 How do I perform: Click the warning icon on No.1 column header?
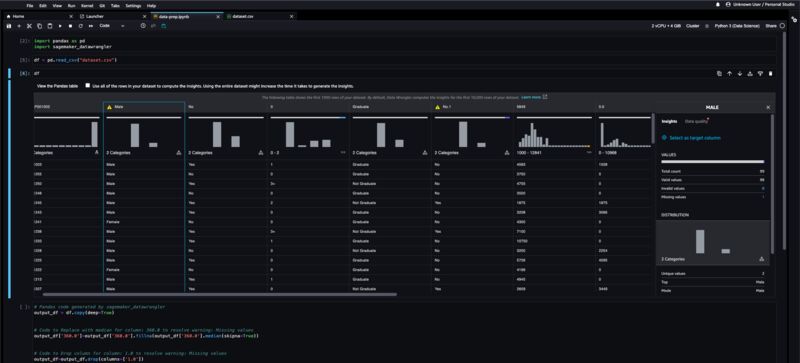pyautogui.click(x=437, y=107)
